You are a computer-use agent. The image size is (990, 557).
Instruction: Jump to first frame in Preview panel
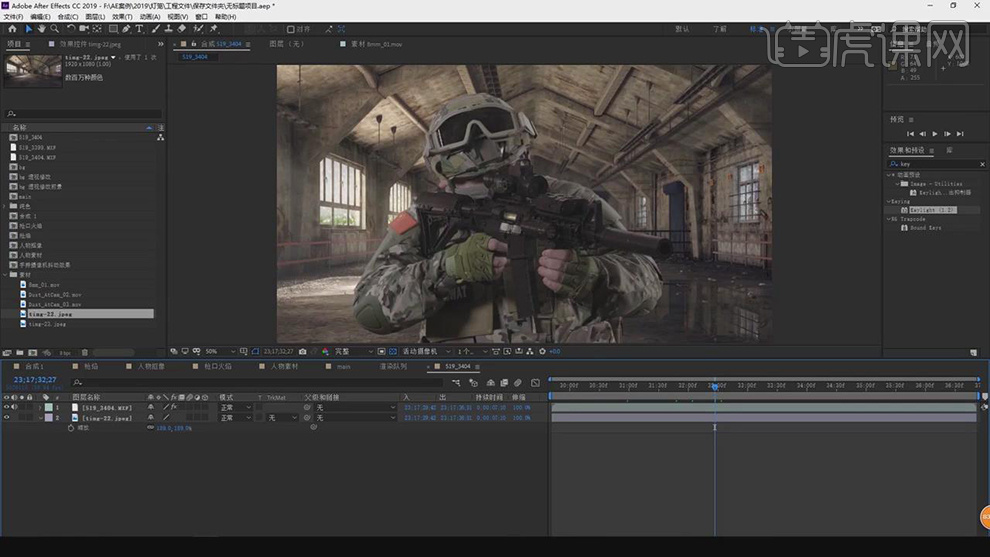tap(910, 134)
